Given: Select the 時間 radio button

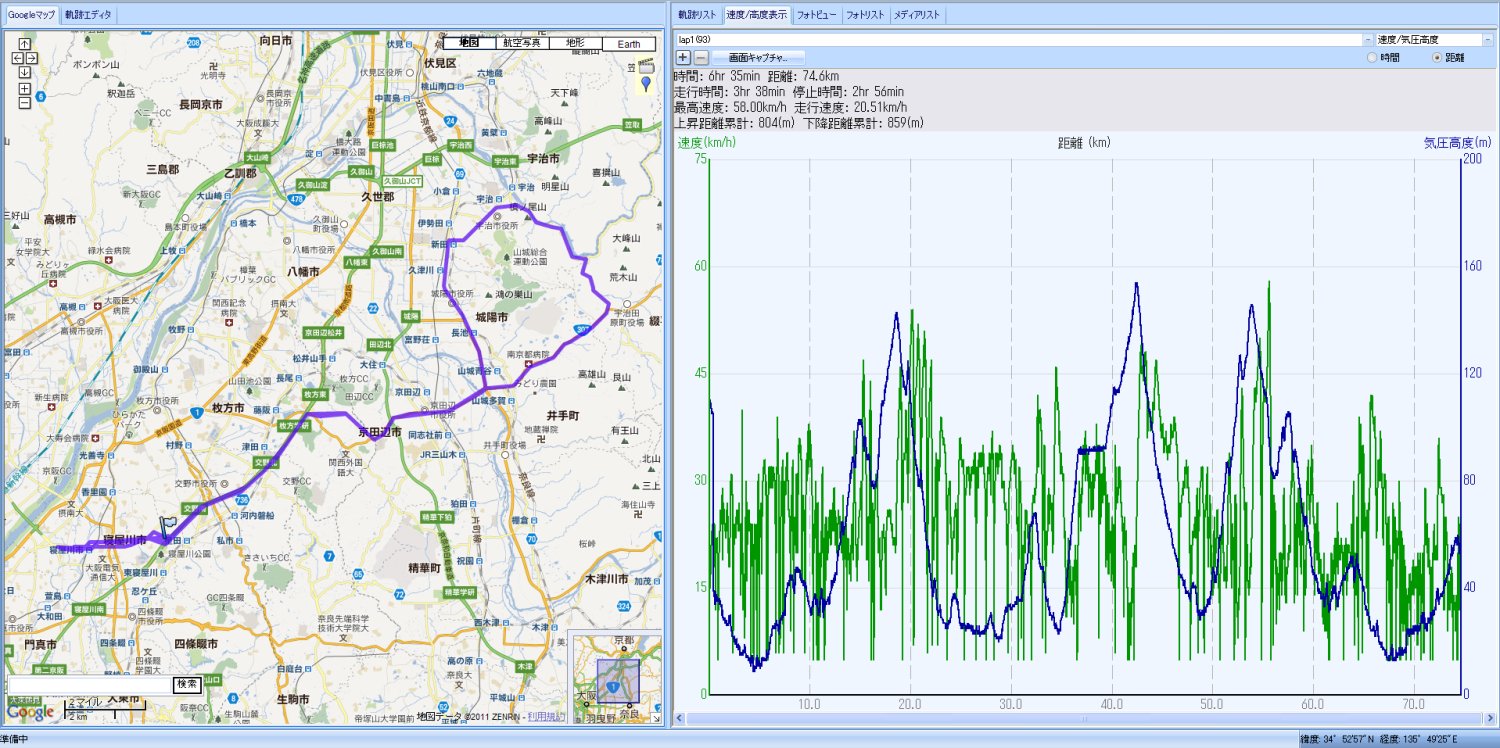Looking at the screenshot, I should pyautogui.click(x=1372, y=58).
